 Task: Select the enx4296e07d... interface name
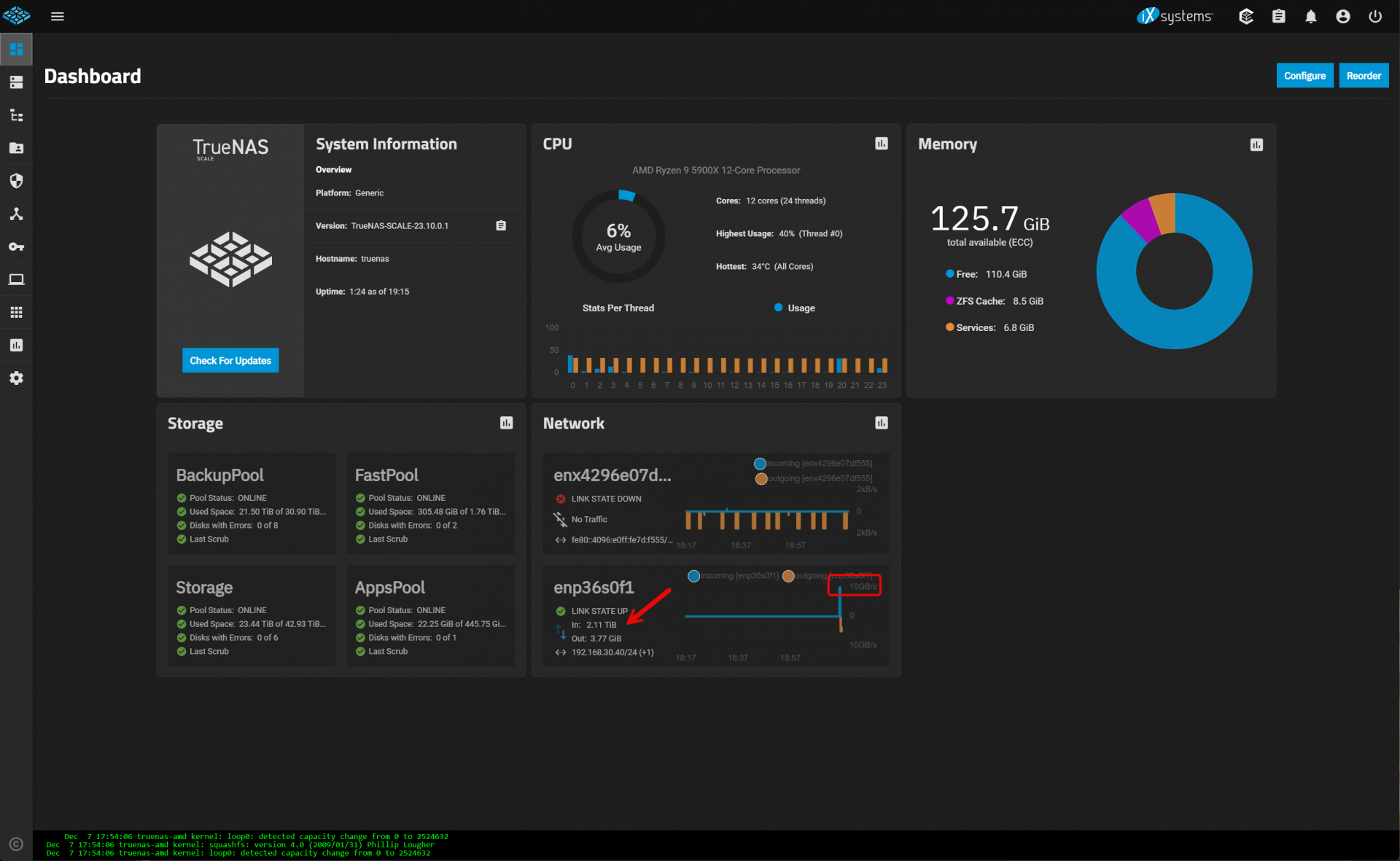point(612,475)
